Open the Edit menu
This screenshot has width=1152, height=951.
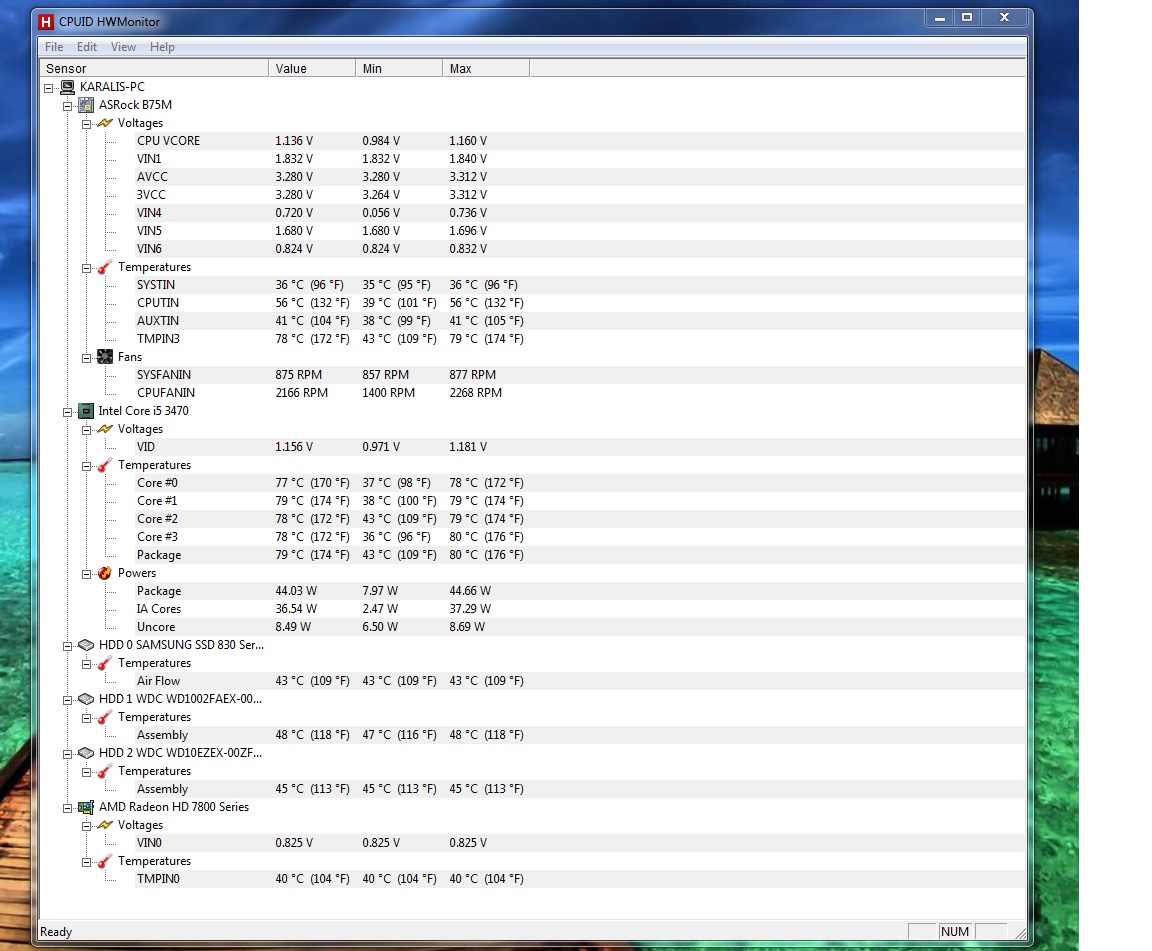(x=87, y=47)
